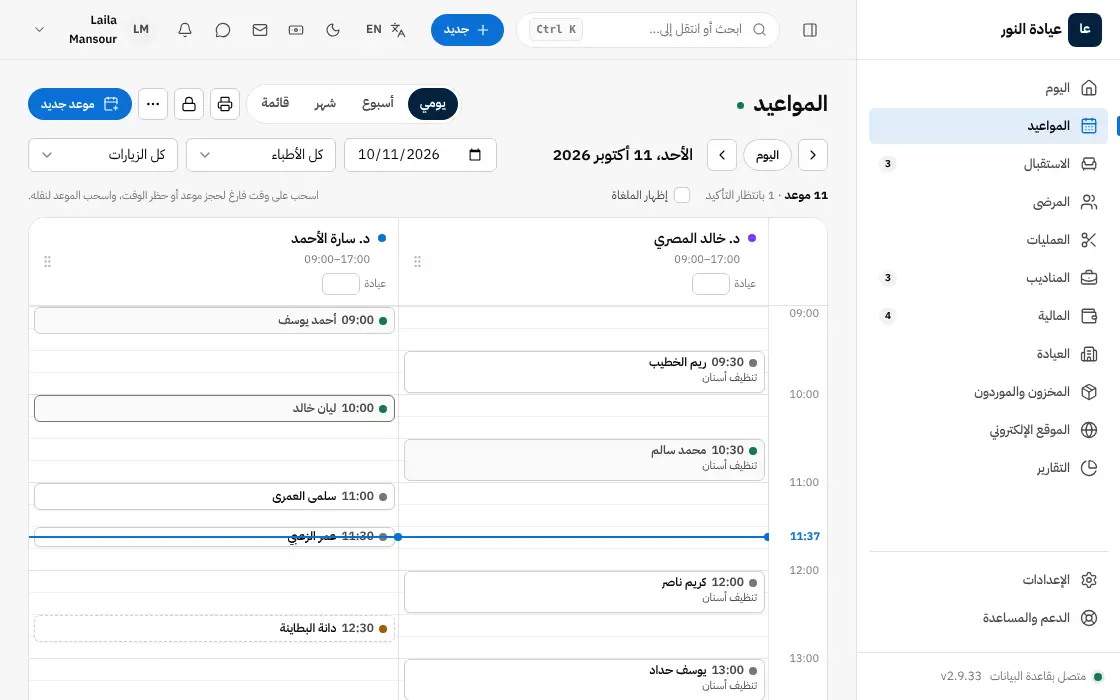The width and height of the screenshot is (1120, 700).
Task: Open 11:00 سلمى العمري appointment
Action: point(214,496)
